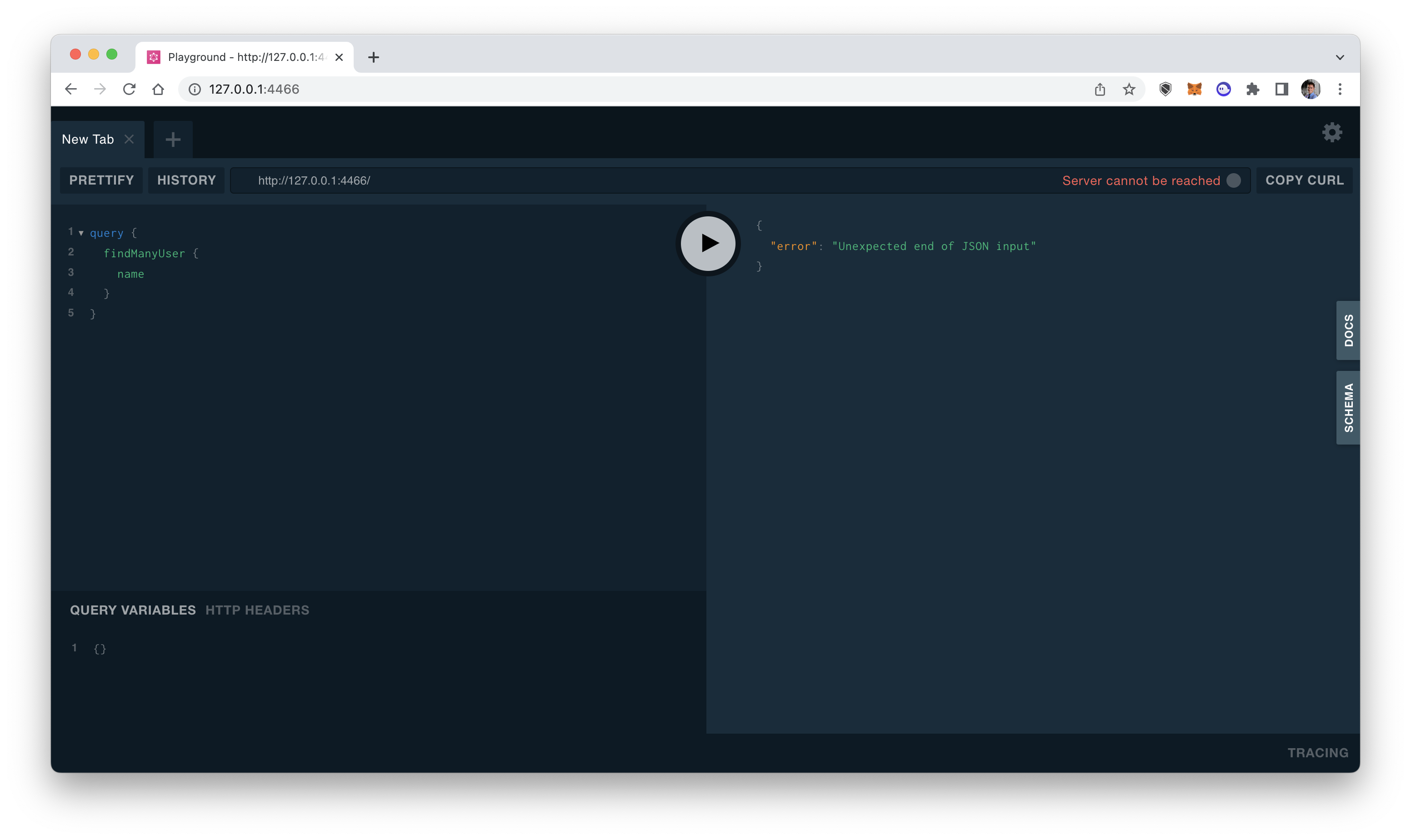Open the GraphQL favicon on the browser tab
This screenshot has height=840, width=1411.
coord(153,57)
